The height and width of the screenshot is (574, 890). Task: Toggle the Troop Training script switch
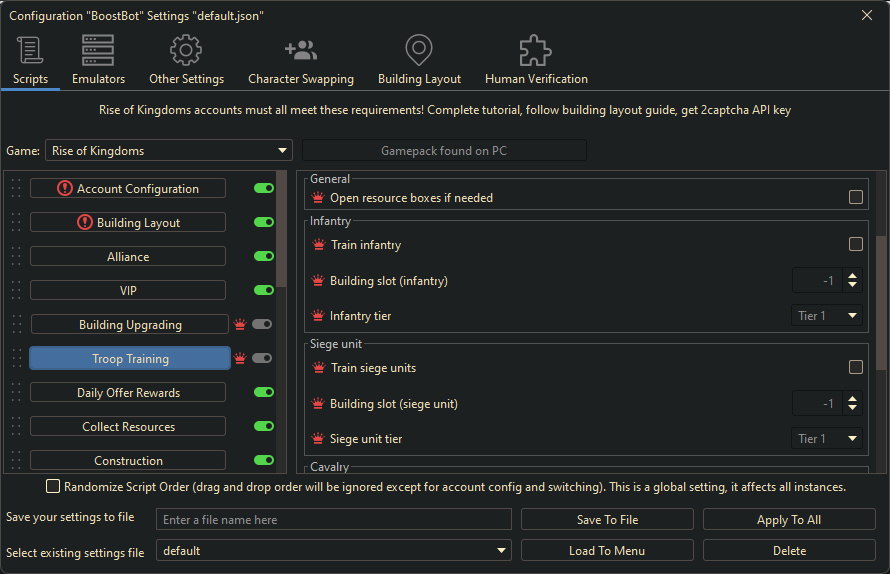(263, 358)
